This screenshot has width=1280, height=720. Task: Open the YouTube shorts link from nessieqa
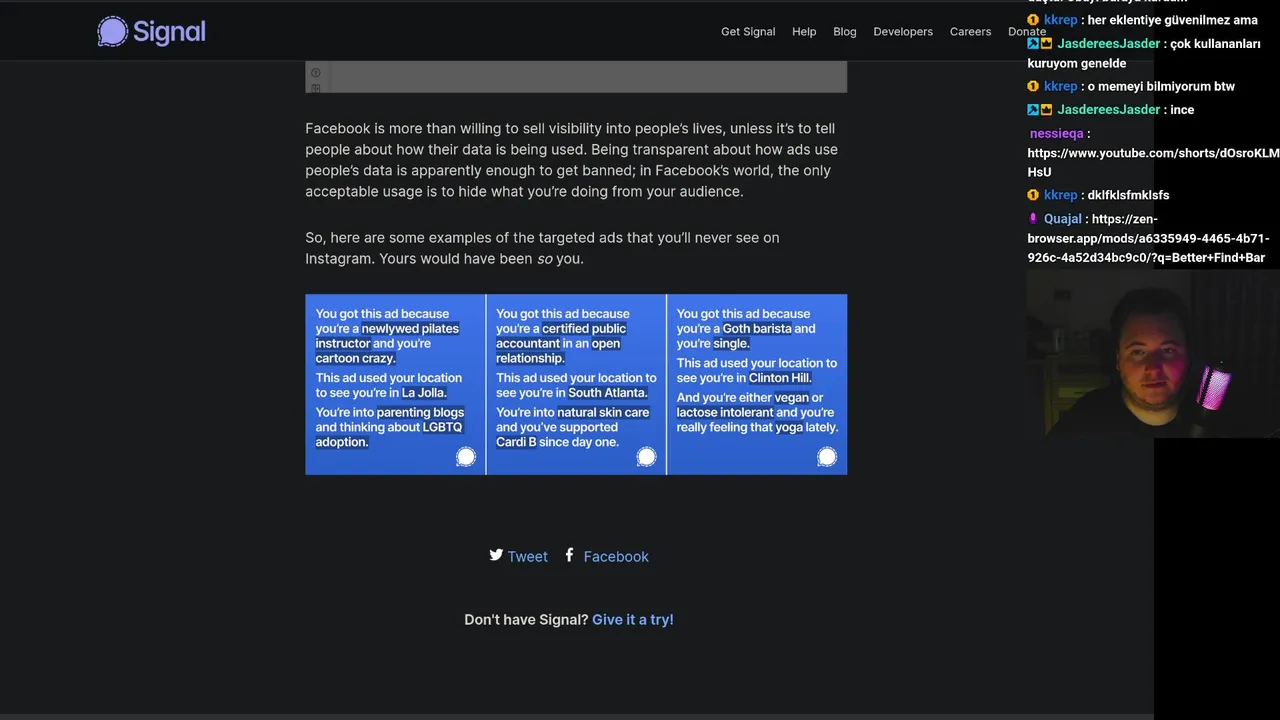[x=1153, y=162]
